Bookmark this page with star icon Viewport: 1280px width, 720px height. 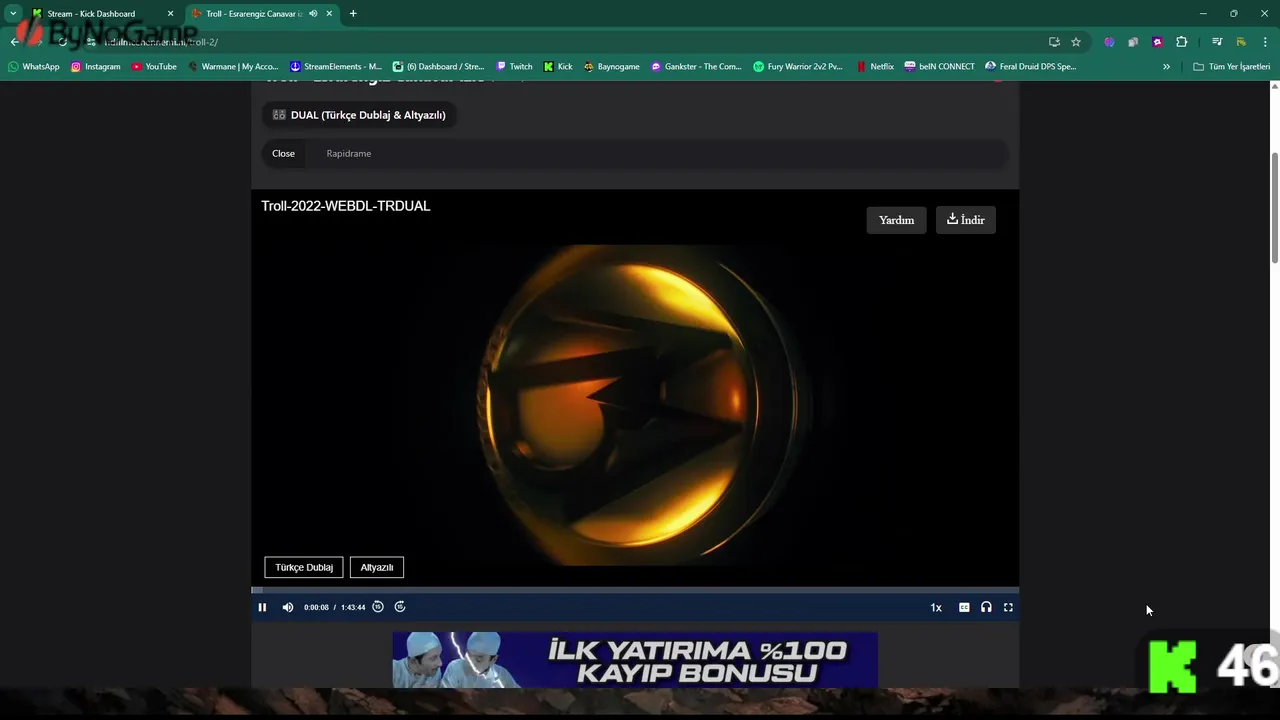coord(1076,42)
